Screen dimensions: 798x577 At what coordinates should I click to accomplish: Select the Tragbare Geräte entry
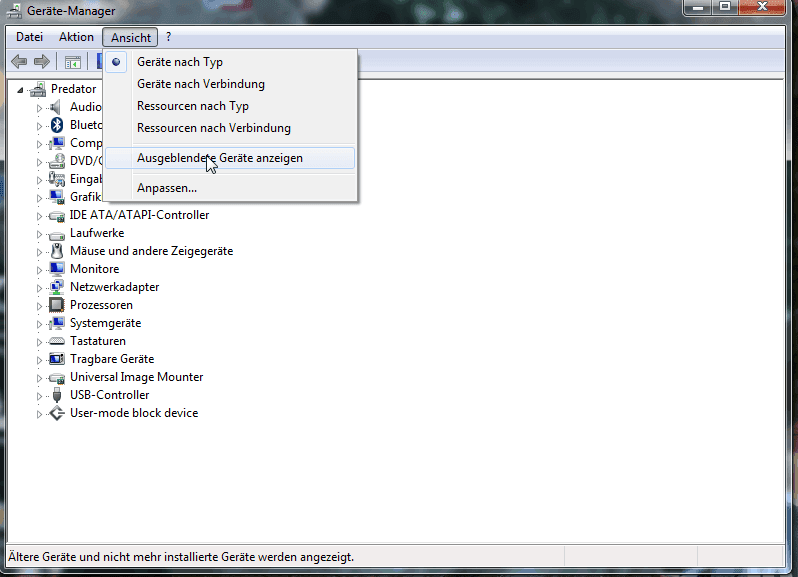112,359
